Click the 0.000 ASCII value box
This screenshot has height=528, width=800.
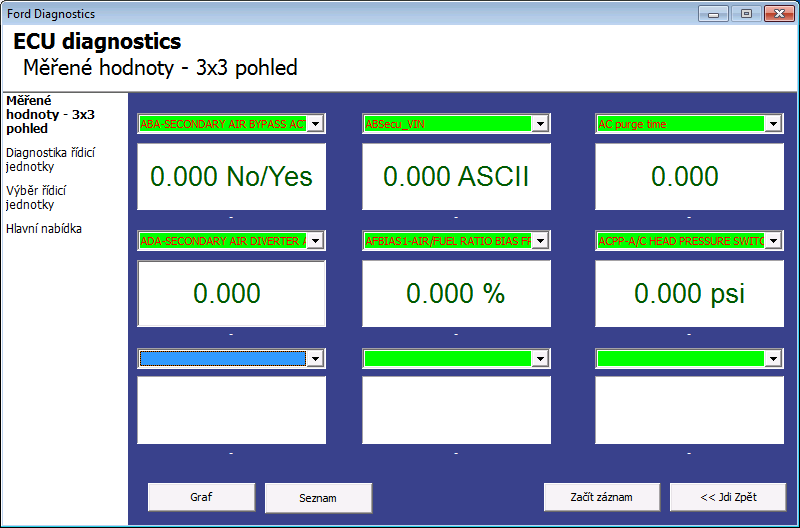[456, 177]
